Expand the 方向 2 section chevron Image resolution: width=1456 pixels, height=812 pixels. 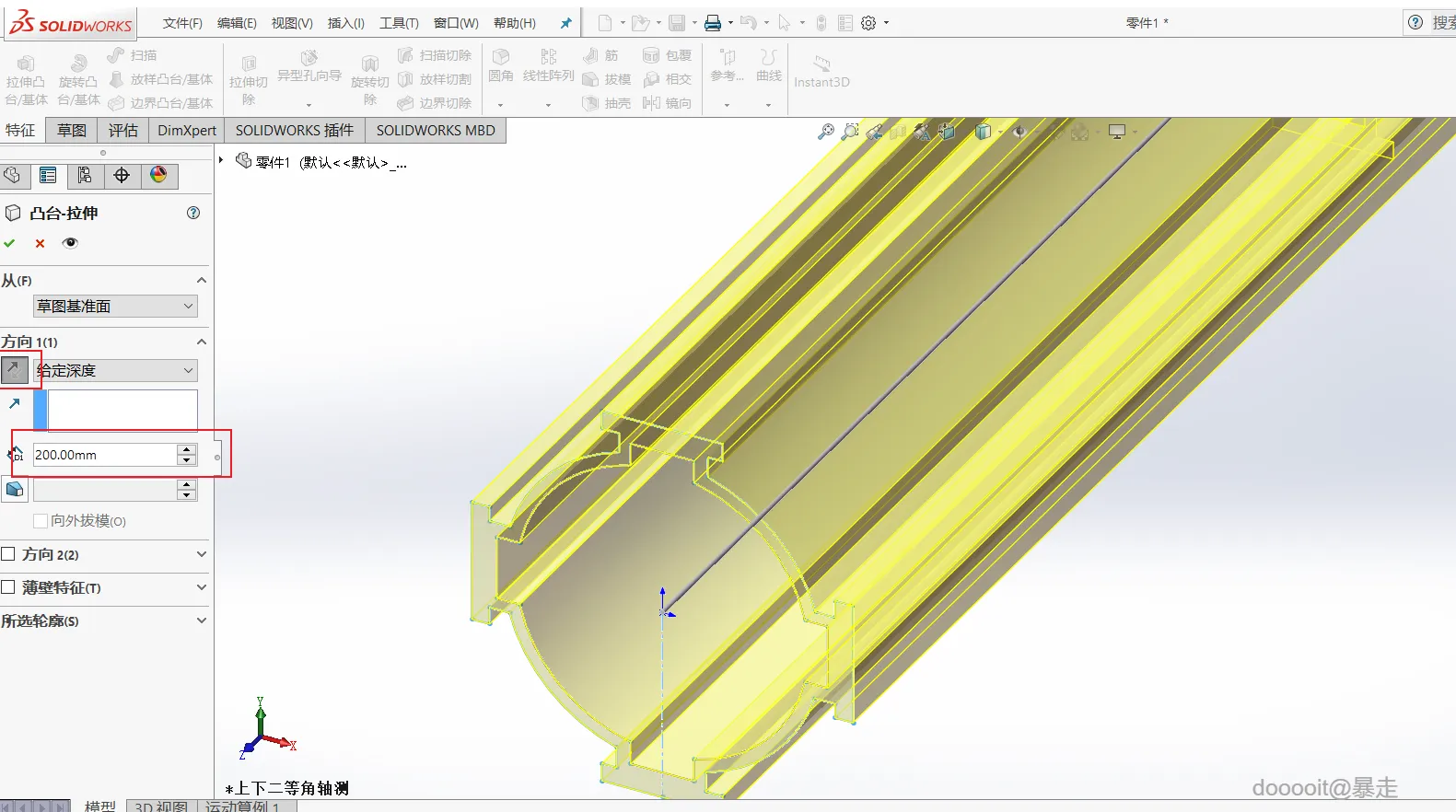202,554
